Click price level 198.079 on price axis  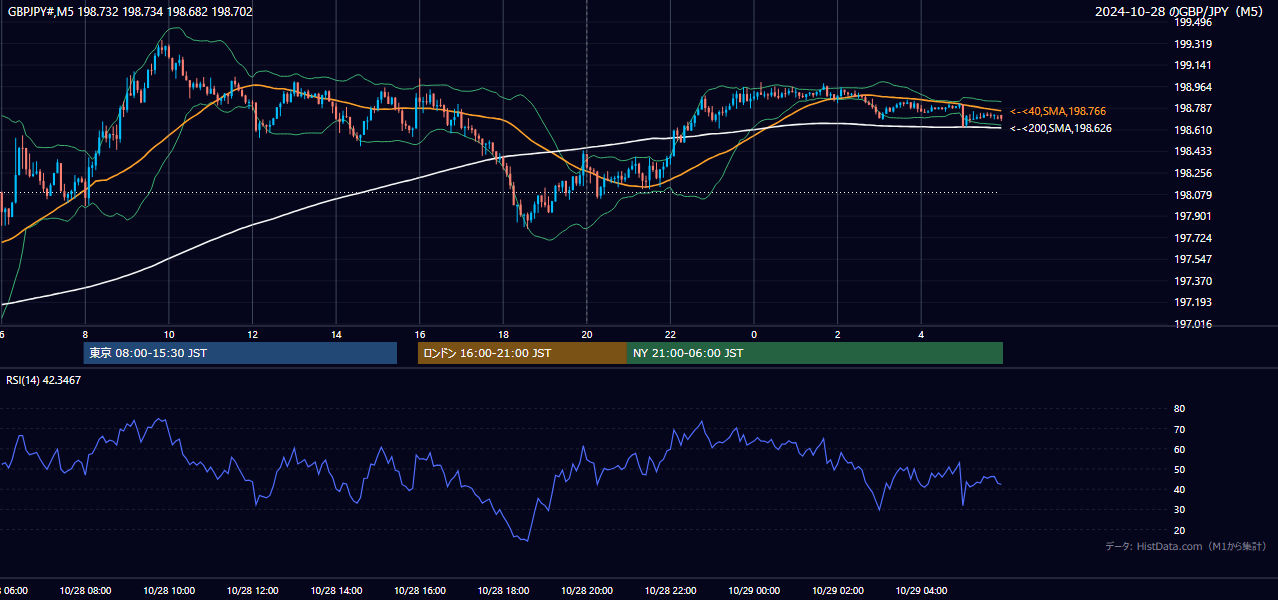point(1193,195)
